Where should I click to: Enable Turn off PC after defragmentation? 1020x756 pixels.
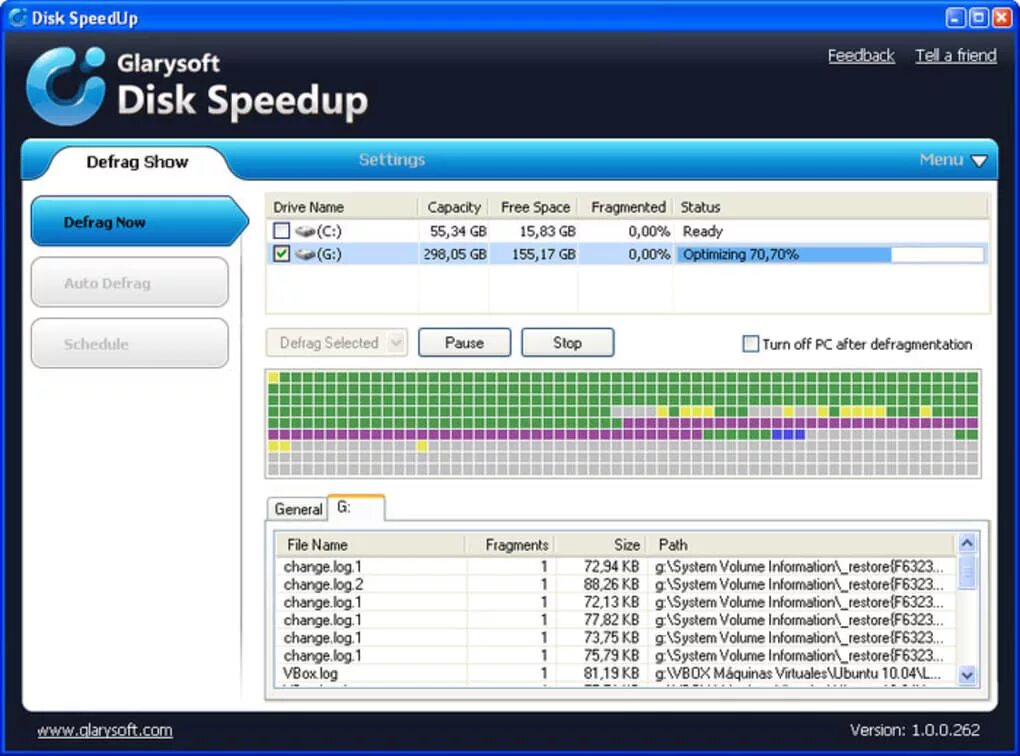click(750, 344)
